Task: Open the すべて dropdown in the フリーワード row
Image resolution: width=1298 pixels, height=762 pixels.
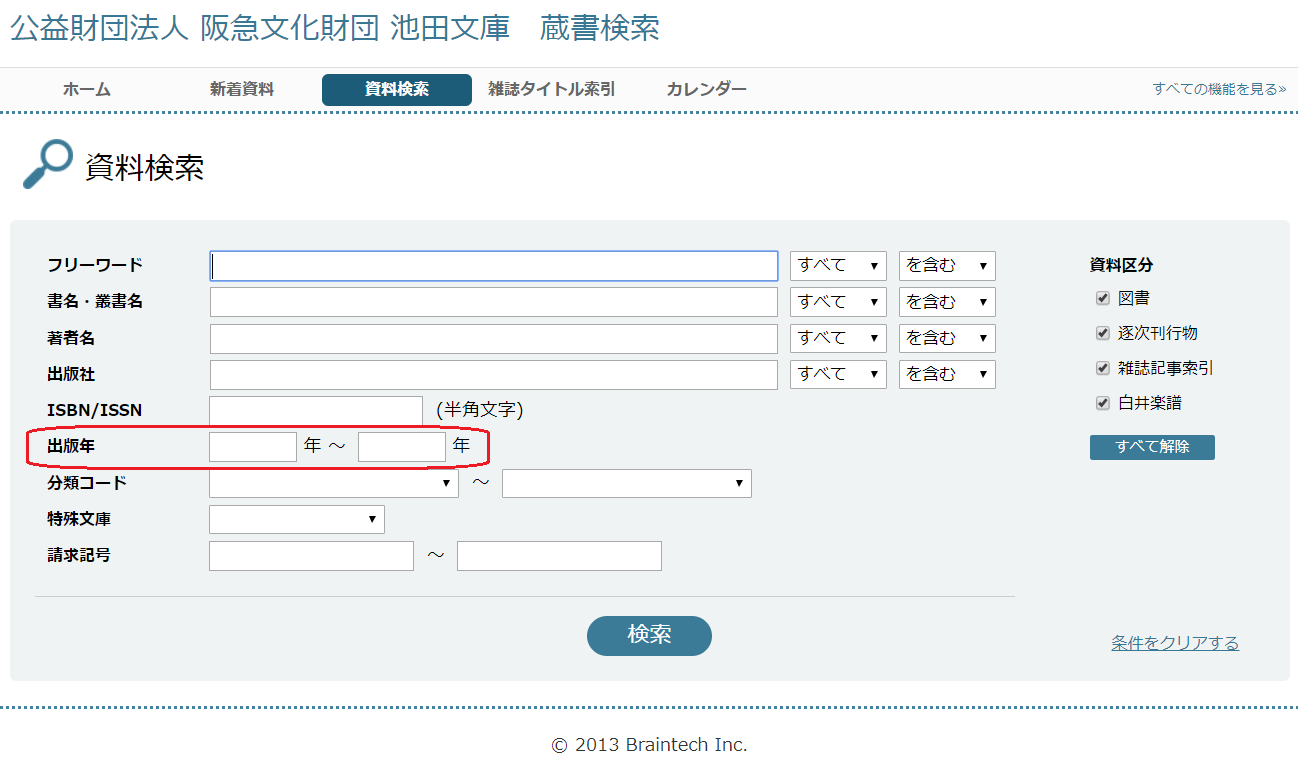Action: click(838, 266)
